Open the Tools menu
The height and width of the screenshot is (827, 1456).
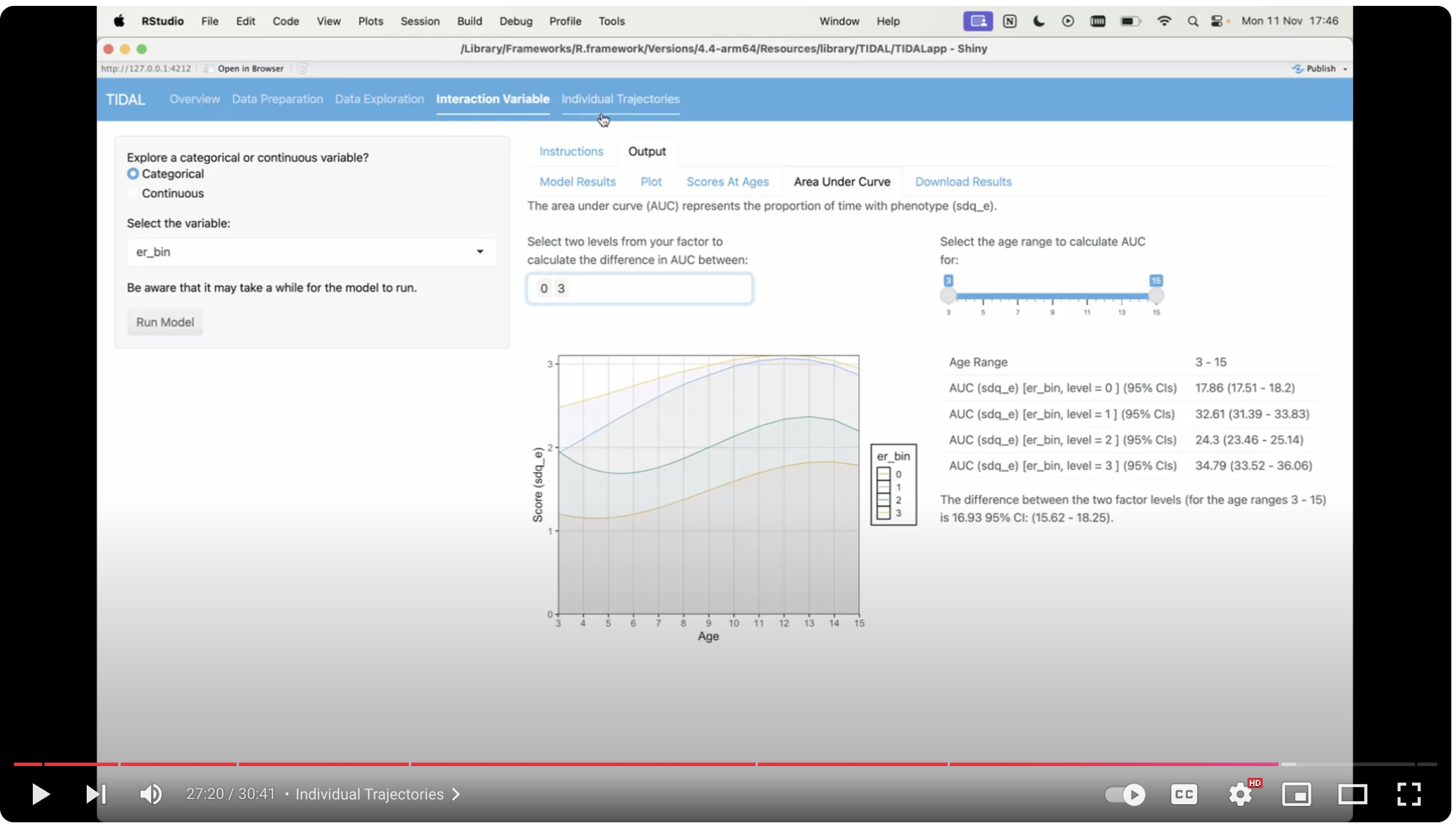pos(611,21)
